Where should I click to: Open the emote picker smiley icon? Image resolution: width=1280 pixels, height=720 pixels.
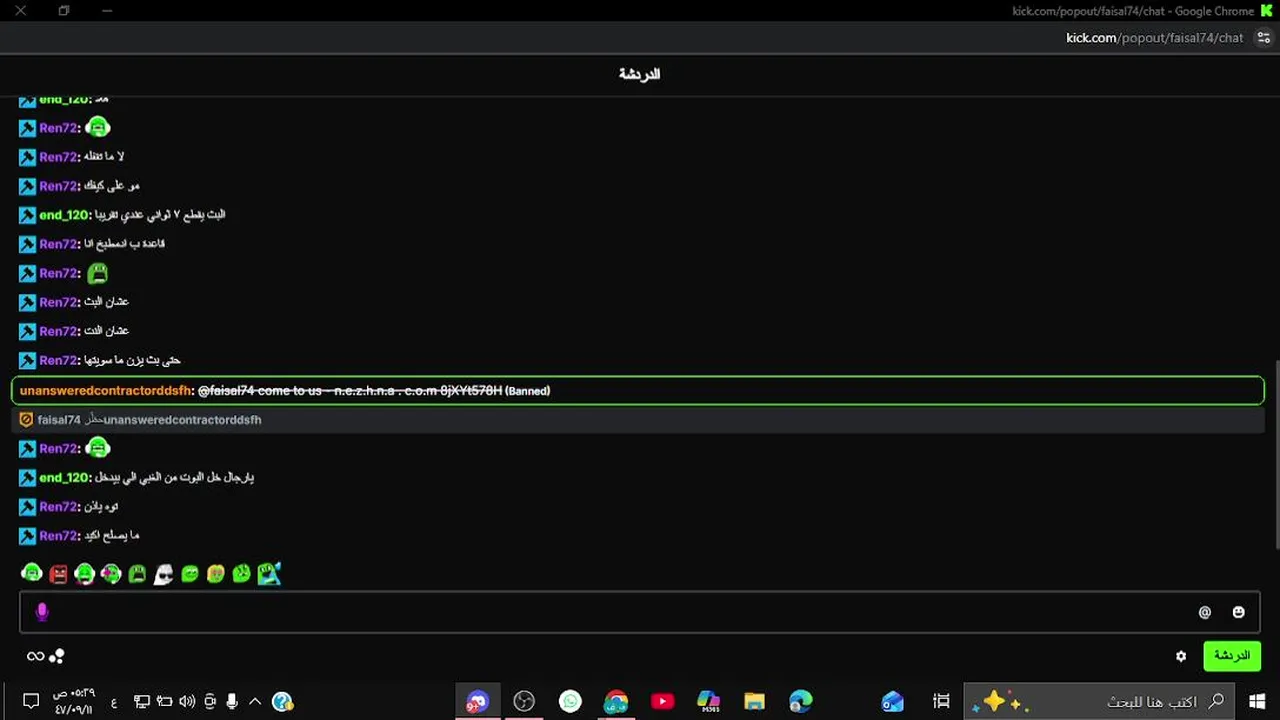click(x=1238, y=612)
